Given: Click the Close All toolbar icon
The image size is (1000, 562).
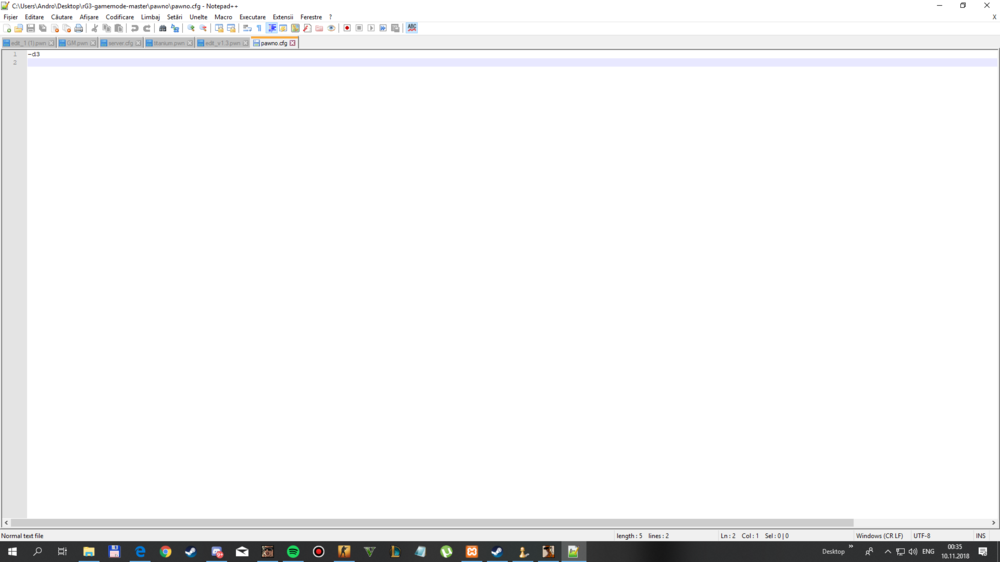Looking at the screenshot, I should pos(66,28).
